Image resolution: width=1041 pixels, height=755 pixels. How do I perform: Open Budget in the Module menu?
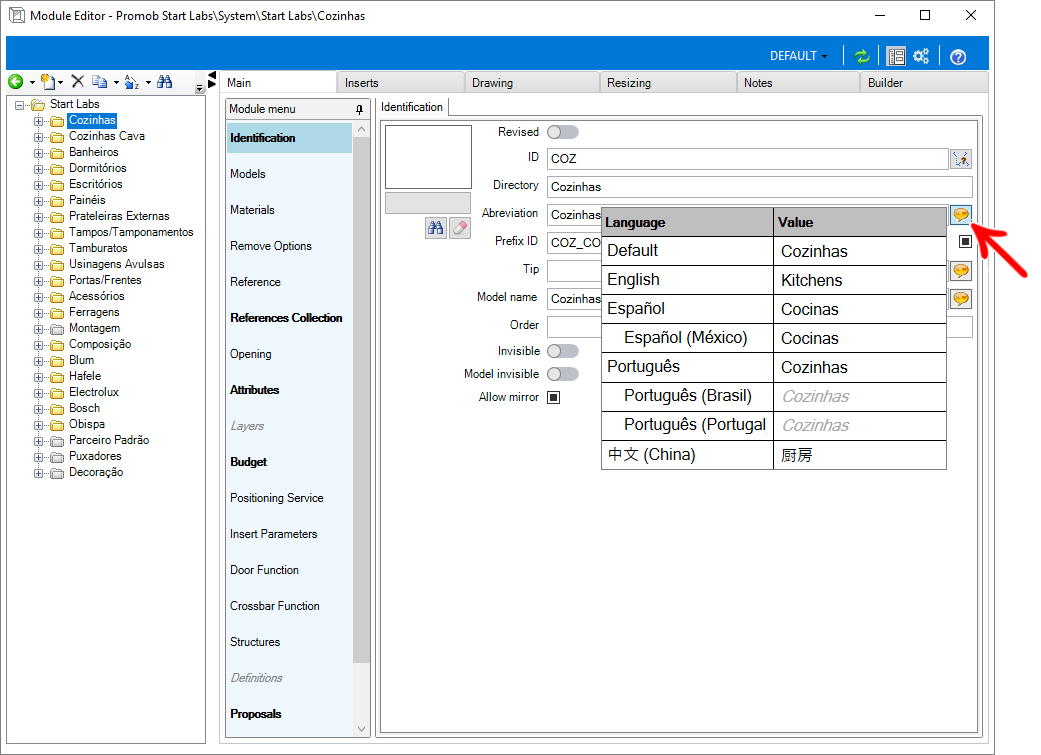289,462
